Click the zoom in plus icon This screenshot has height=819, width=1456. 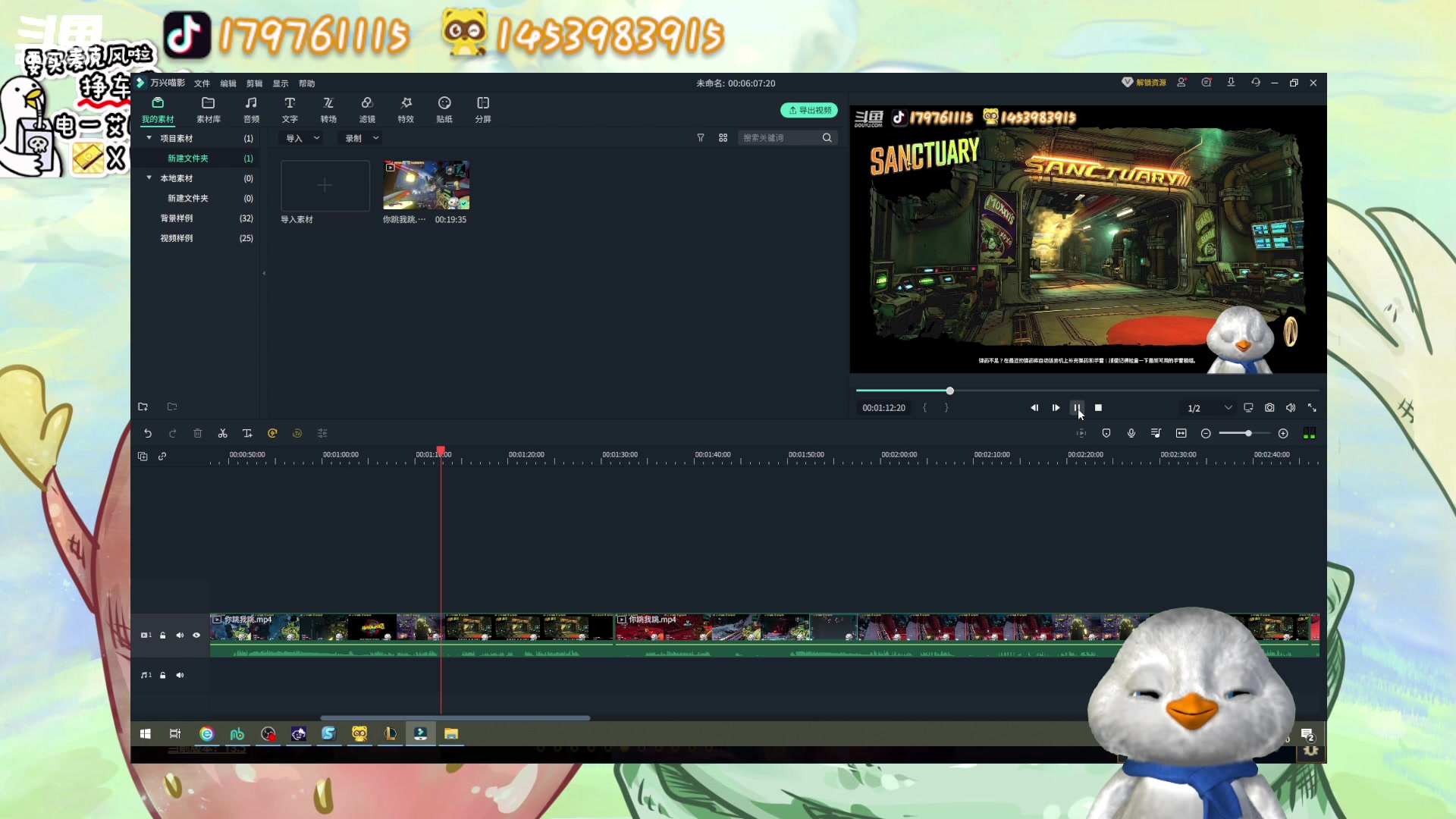click(1283, 434)
